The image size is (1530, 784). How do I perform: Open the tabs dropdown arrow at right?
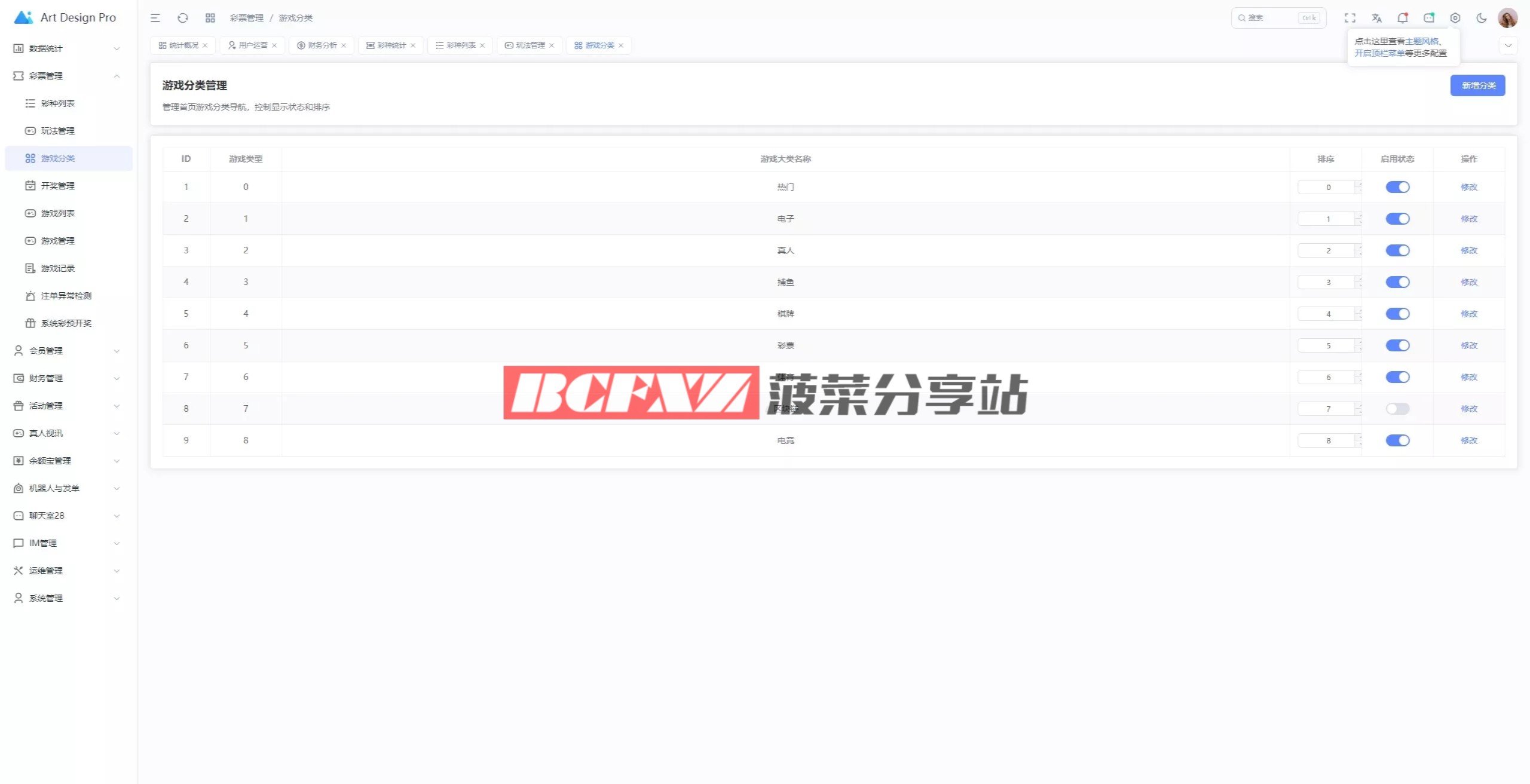pos(1508,45)
